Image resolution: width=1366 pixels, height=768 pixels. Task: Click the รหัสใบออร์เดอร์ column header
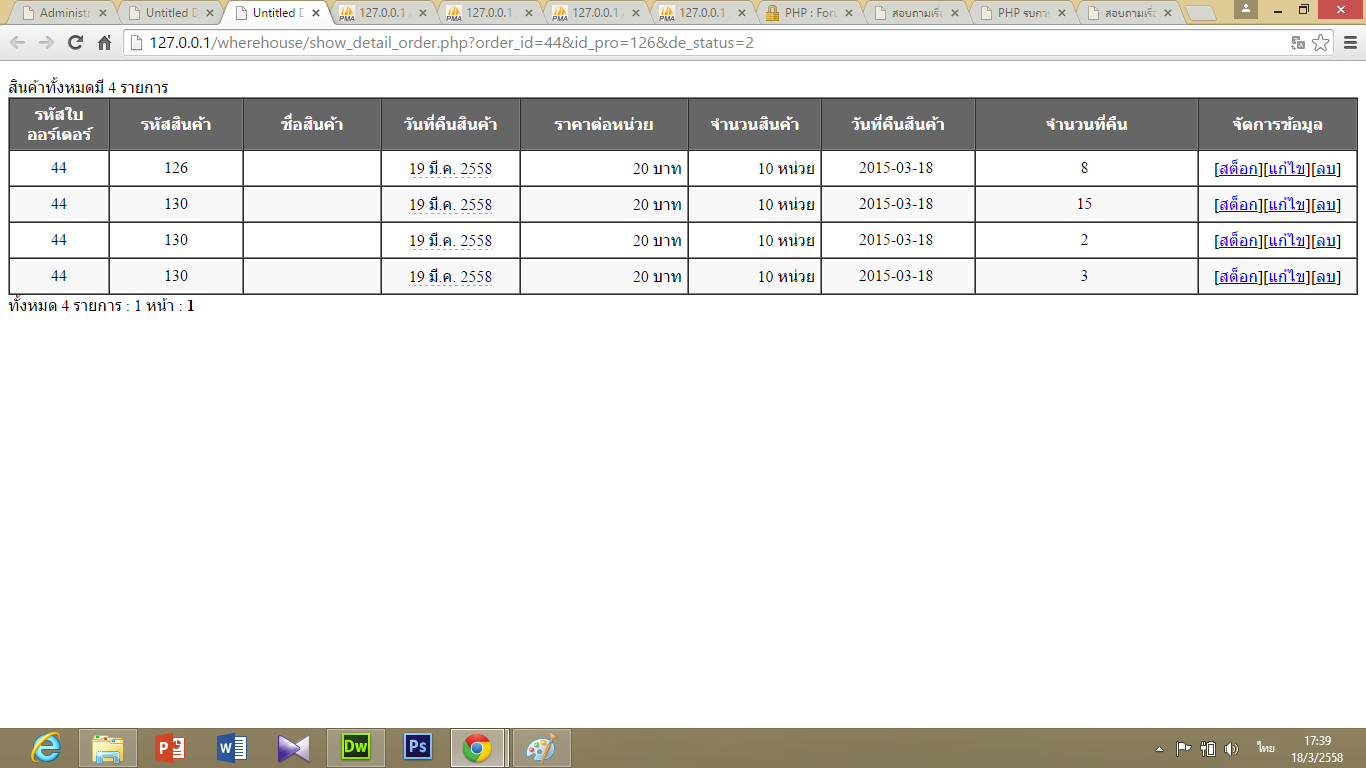point(59,125)
